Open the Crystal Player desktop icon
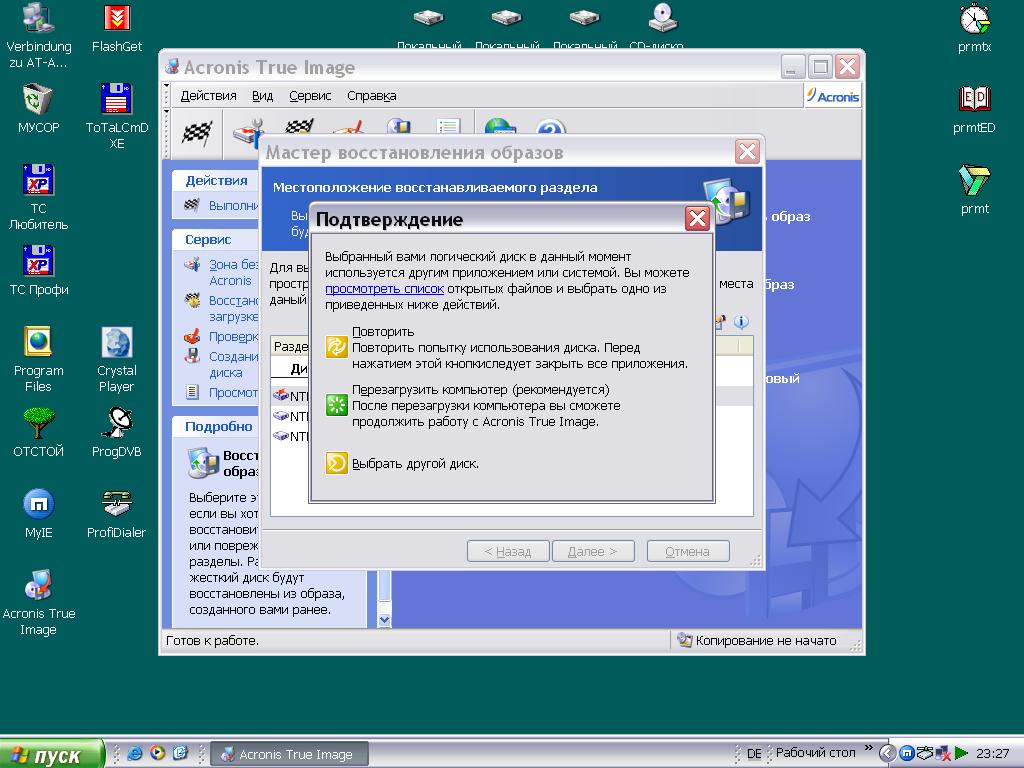This screenshot has width=1024, height=768. coord(117,359)
